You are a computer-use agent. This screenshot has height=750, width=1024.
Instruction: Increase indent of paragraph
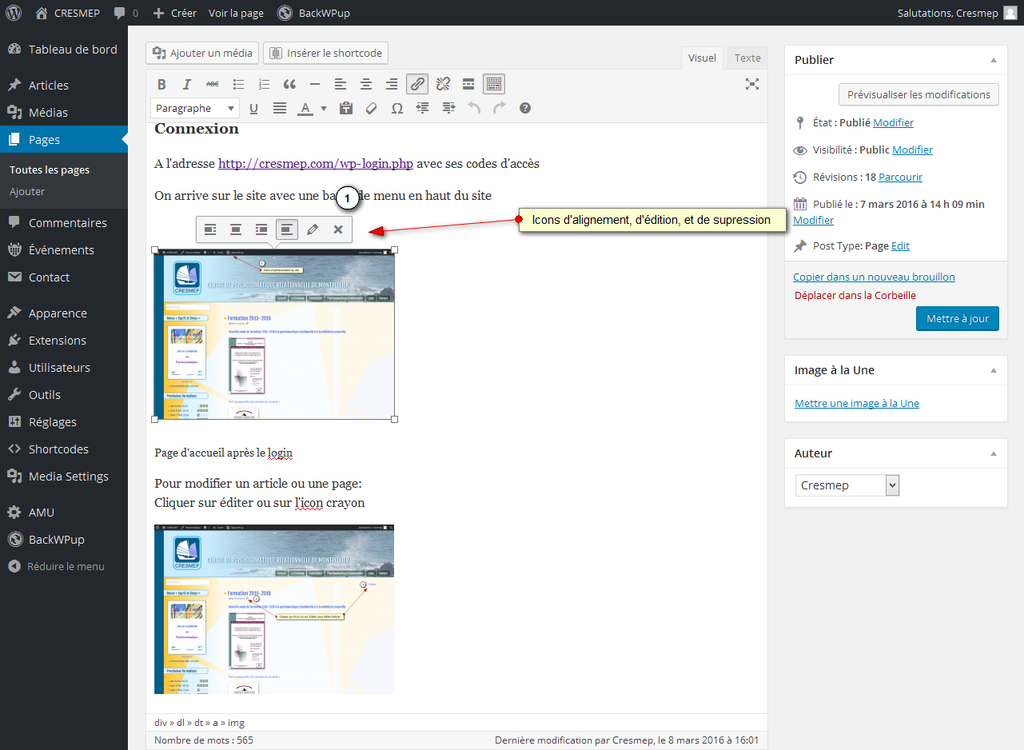point(449,108)
